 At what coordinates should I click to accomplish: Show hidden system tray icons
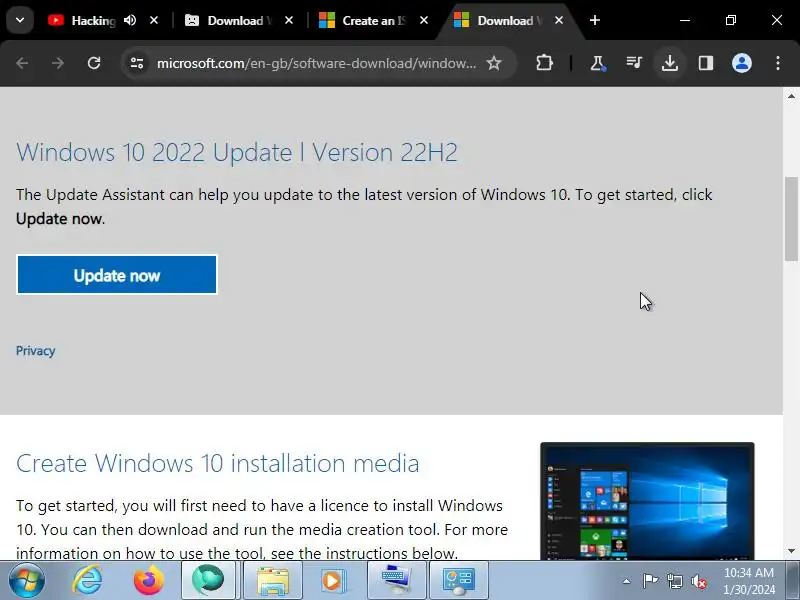[x=627, y=581]
